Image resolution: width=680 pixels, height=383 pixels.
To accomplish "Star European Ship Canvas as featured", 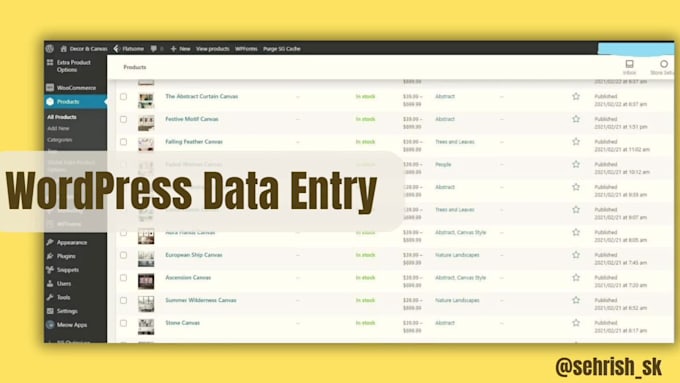I will pos(576,255).
